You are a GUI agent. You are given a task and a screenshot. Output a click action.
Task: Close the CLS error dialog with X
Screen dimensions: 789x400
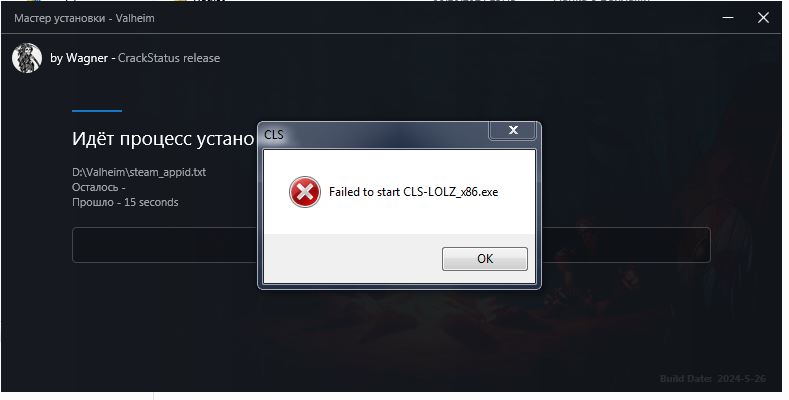(513, 130)
